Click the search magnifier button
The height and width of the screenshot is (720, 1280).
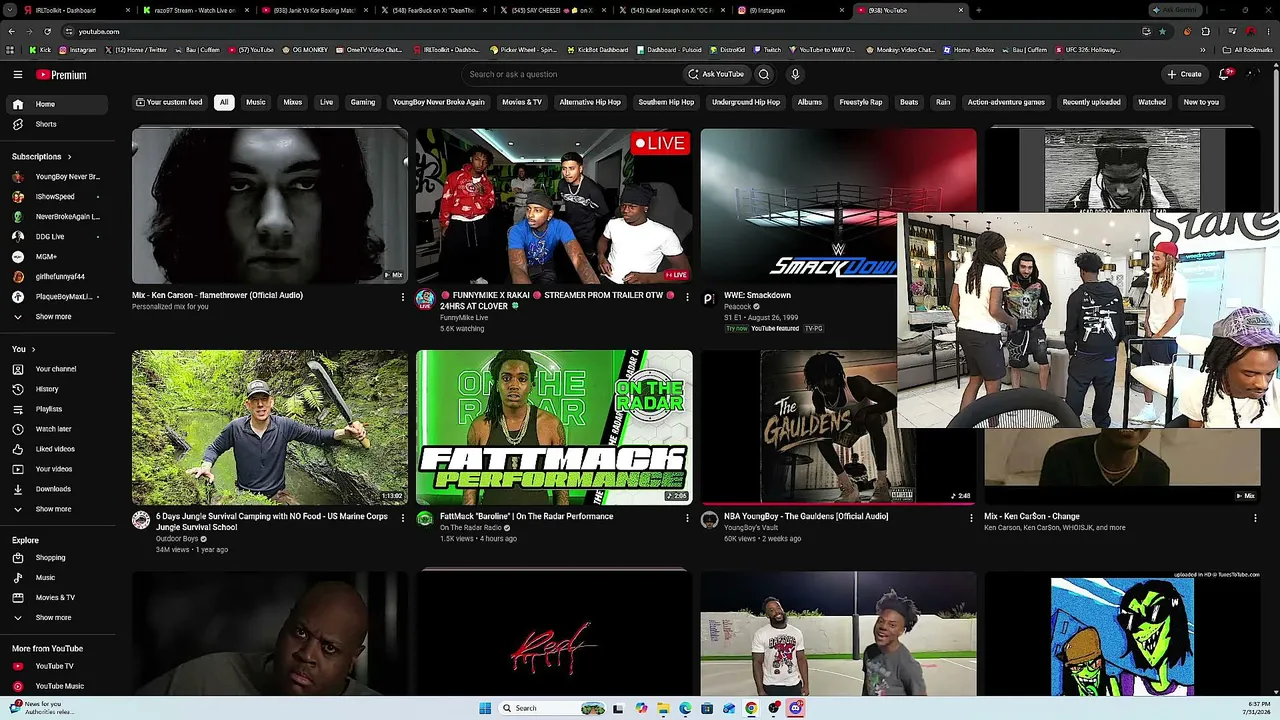pos(764,74)
